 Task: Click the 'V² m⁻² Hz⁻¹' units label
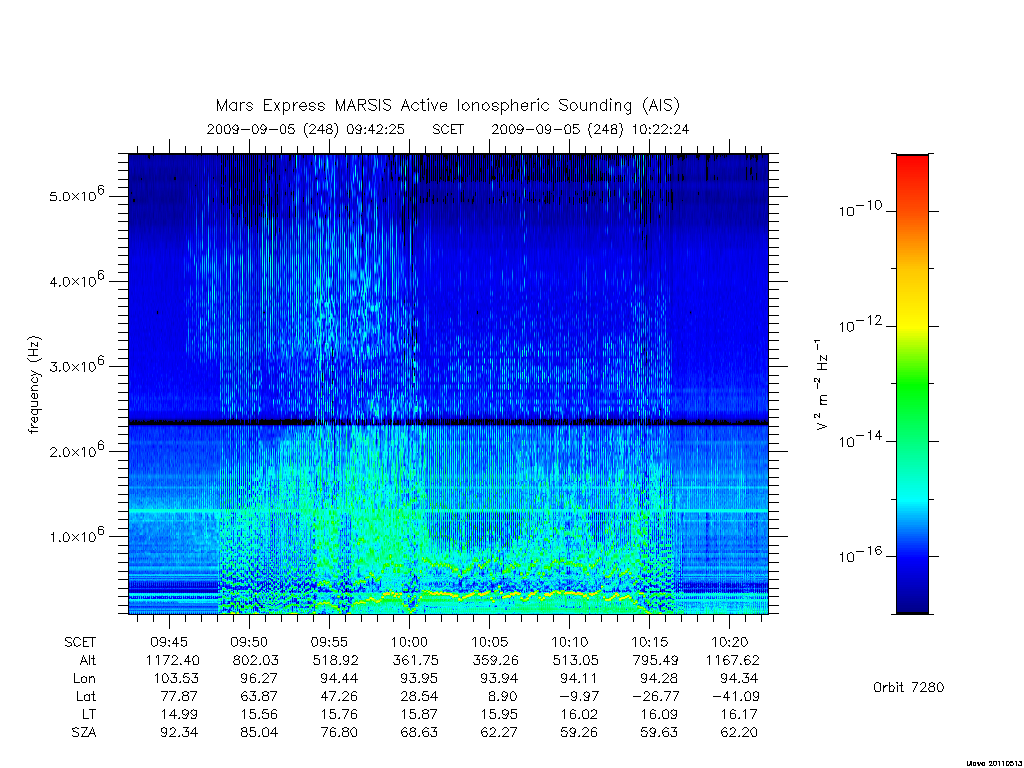pyautogui.click(x=822, y=385)
